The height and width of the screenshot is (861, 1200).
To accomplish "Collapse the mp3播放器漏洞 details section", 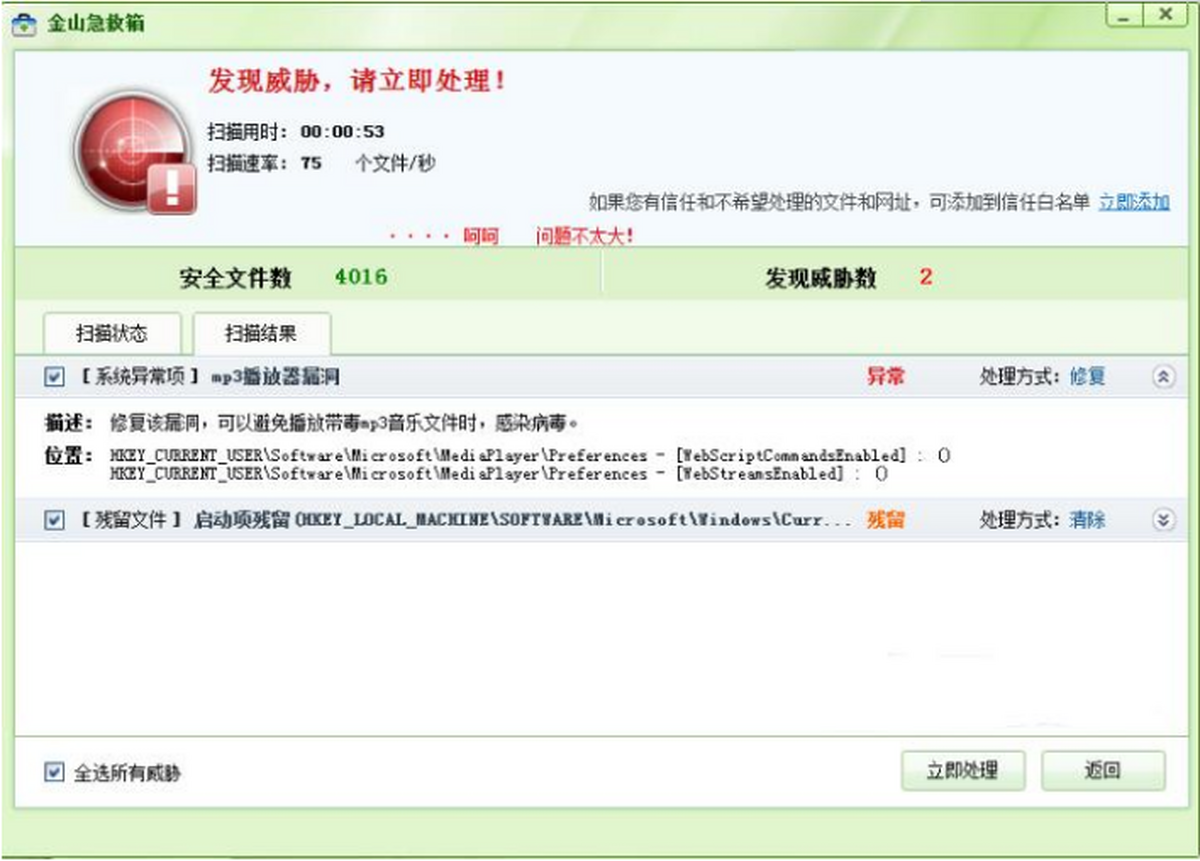I will click(x=1162, y=377).
